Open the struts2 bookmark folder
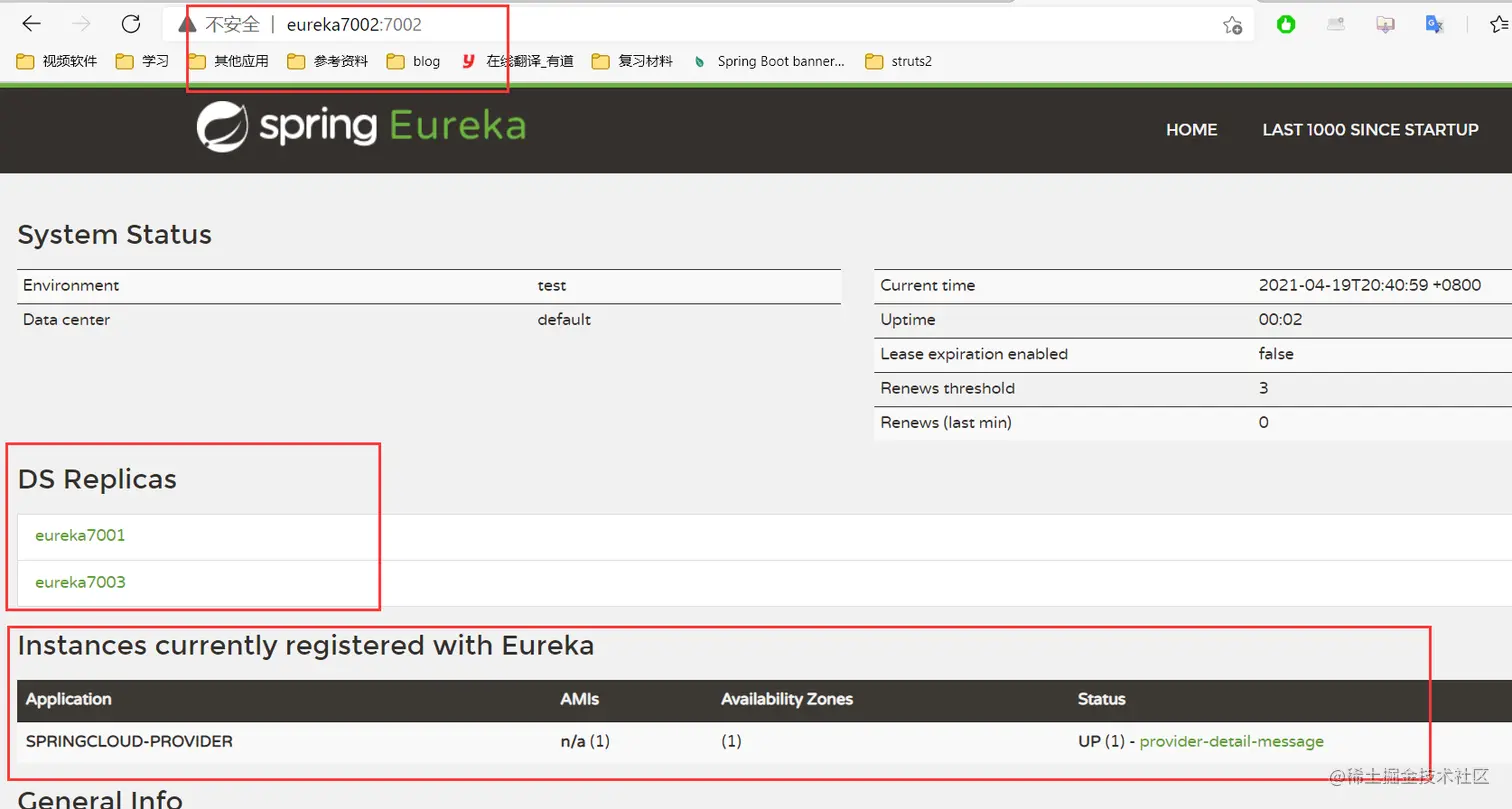Viewport: 1512px width, 809px height. pyautogui.click(x=899, y=61)
